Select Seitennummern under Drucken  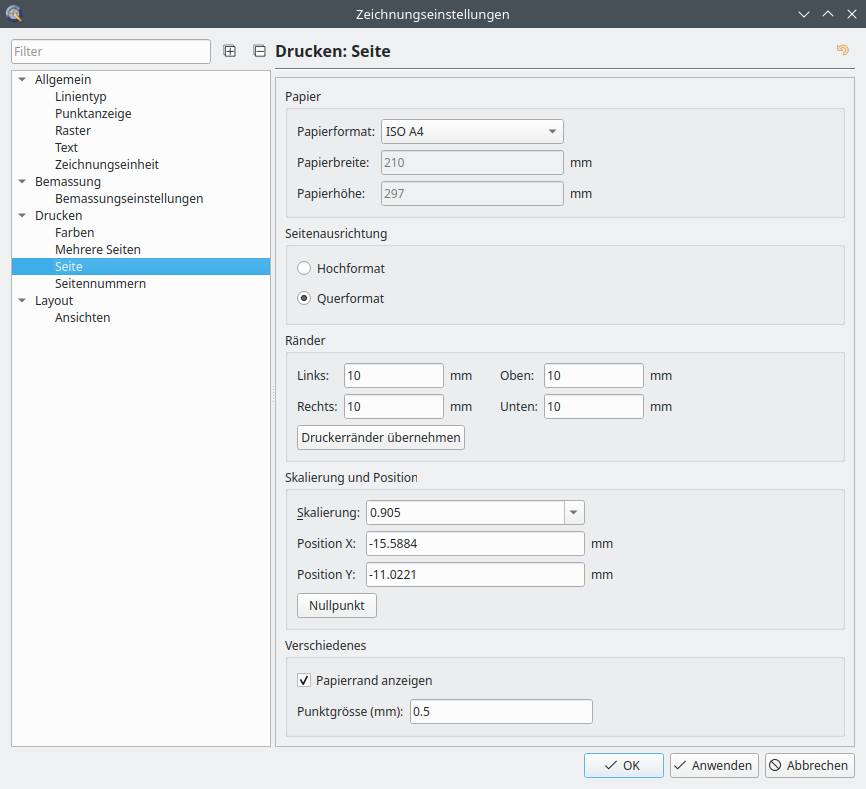(101, 284)
